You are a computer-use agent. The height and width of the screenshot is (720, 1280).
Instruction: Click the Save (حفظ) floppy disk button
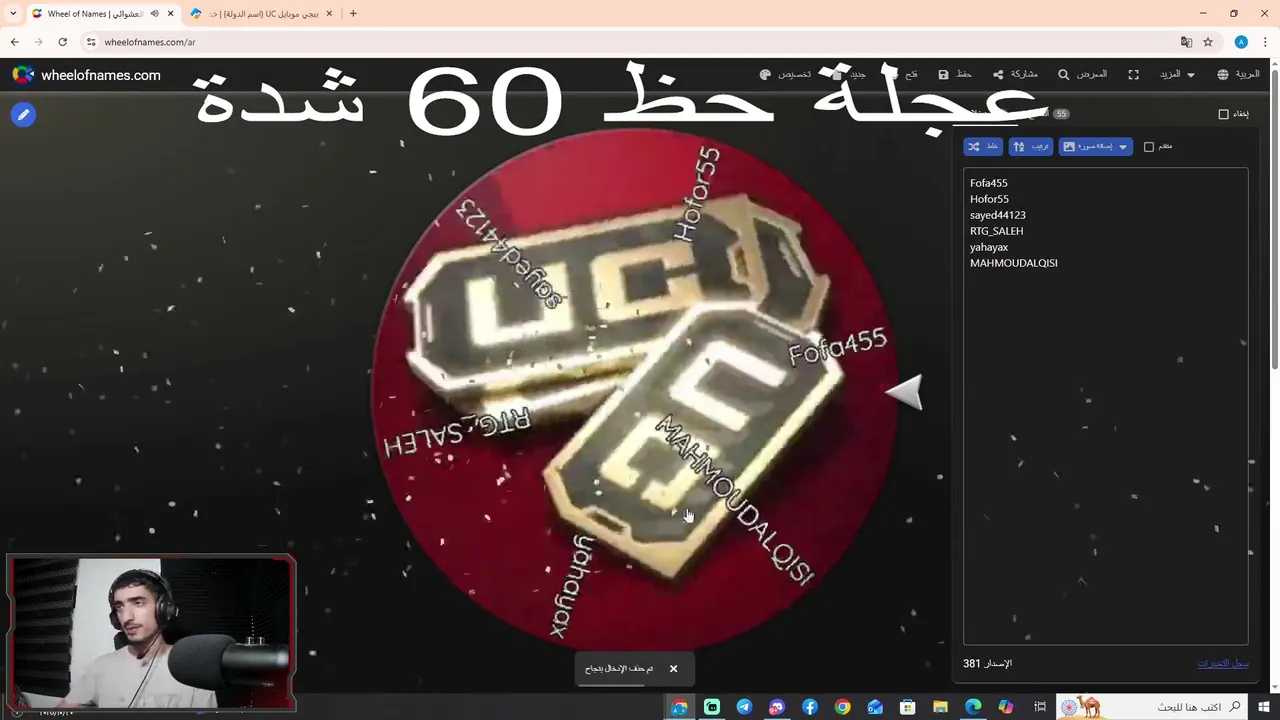(x=955, y=75)
